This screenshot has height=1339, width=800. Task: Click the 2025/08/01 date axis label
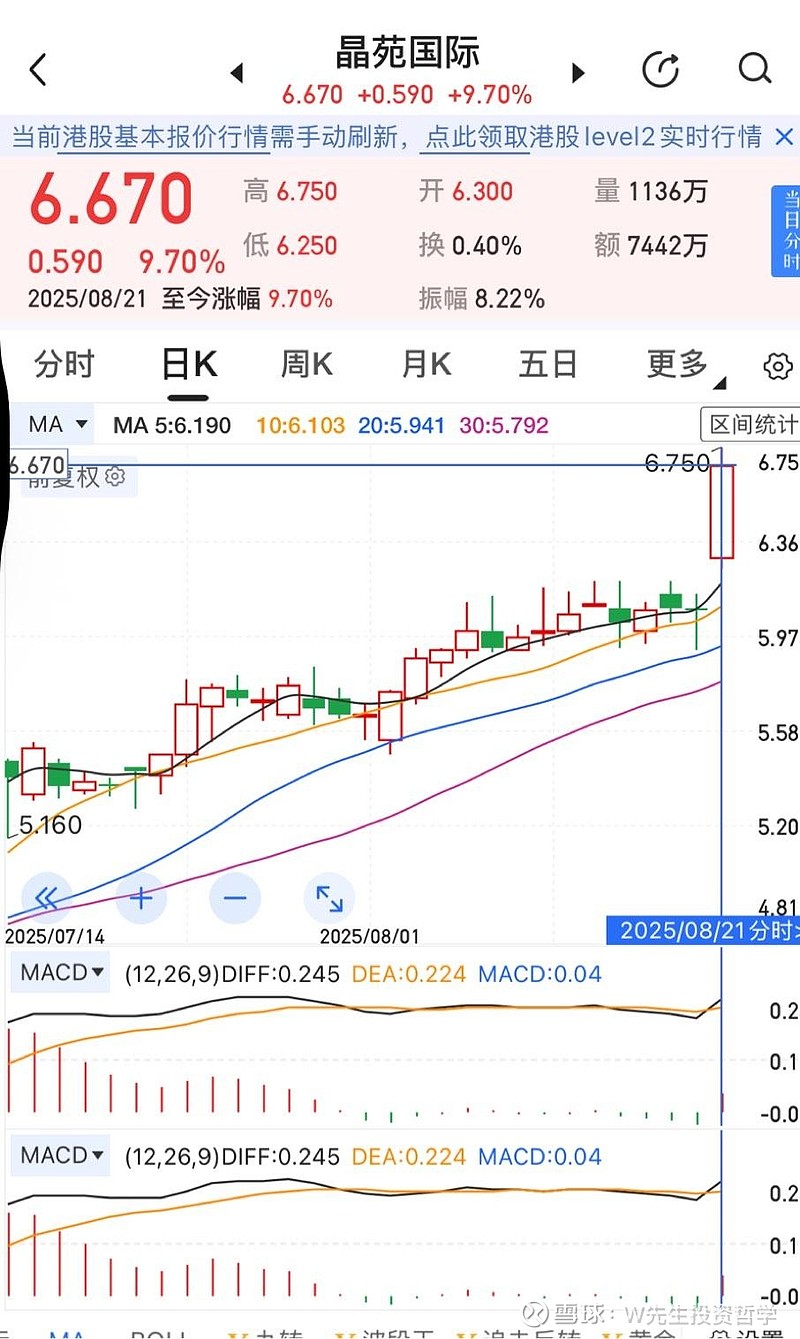369,937
